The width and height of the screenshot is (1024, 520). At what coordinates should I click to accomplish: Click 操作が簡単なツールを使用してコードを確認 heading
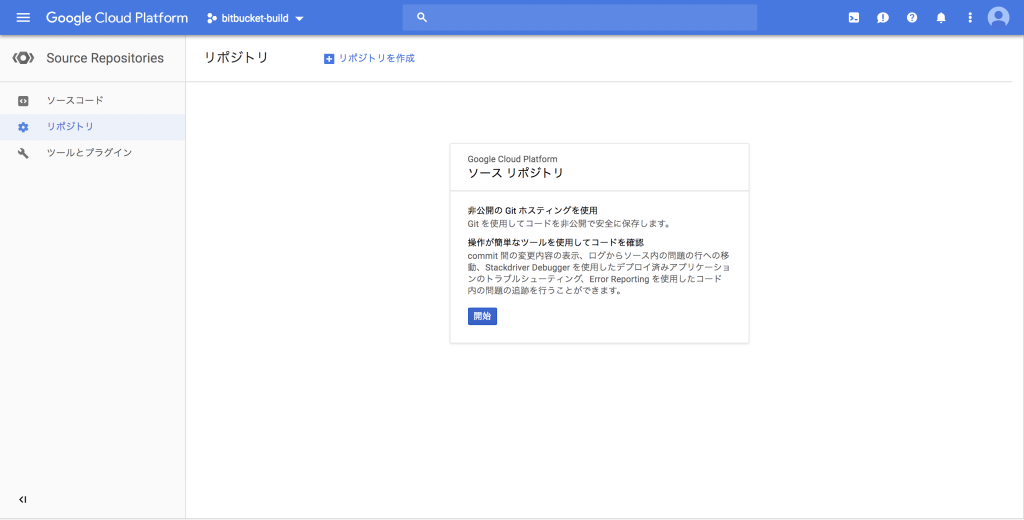556,242
